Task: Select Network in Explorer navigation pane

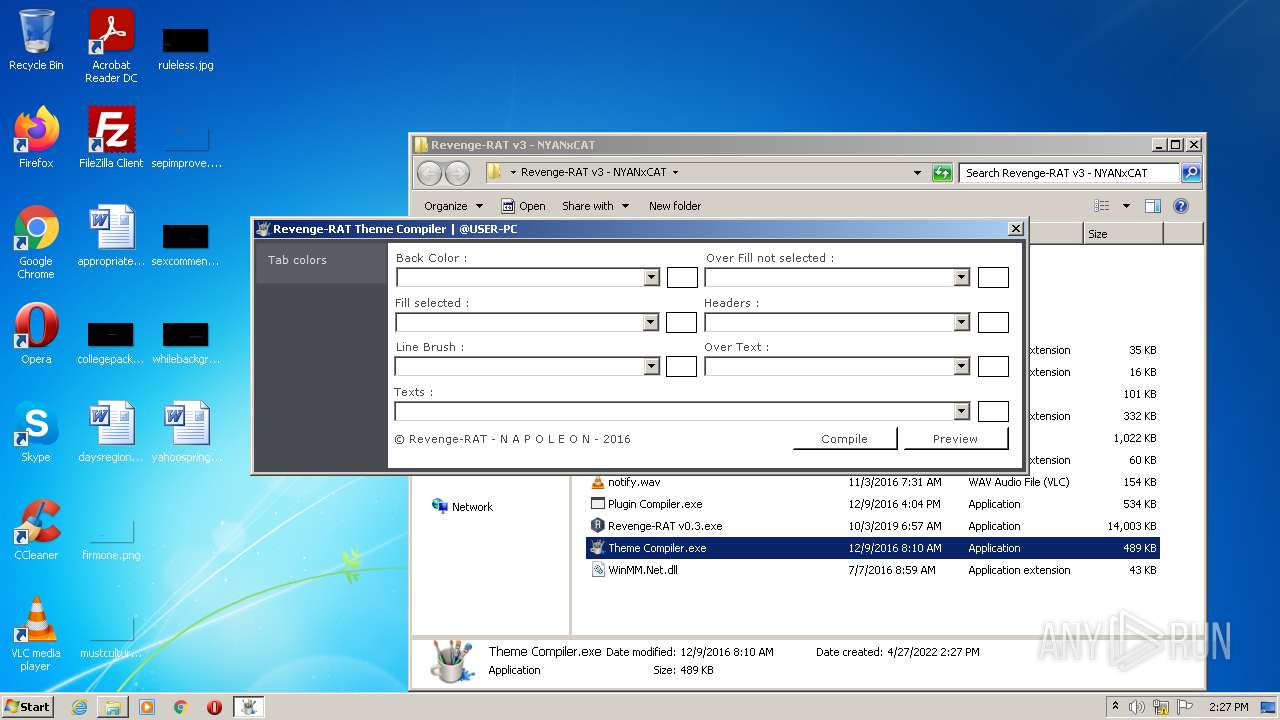Action: (x=462, y=507)
